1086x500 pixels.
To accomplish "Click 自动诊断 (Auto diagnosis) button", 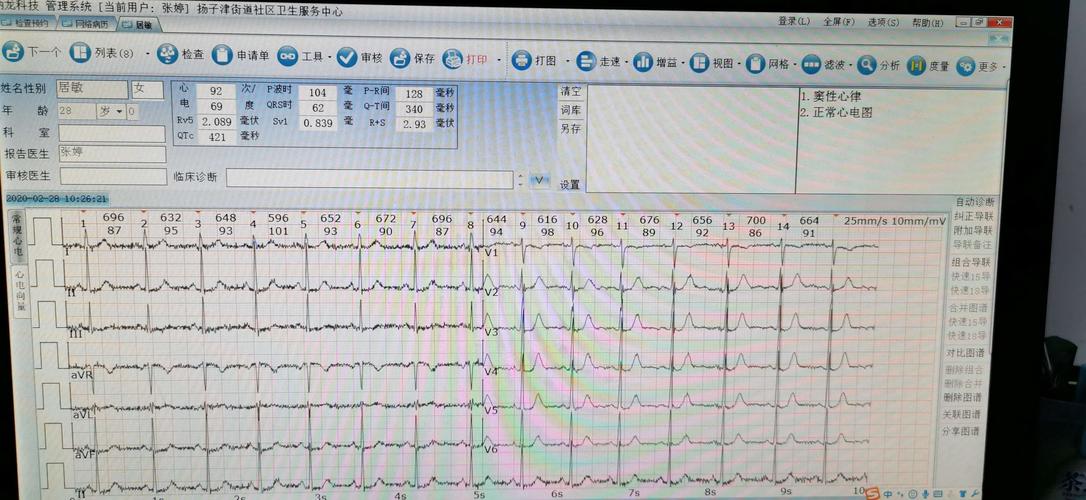I will [x=975, y=202].
